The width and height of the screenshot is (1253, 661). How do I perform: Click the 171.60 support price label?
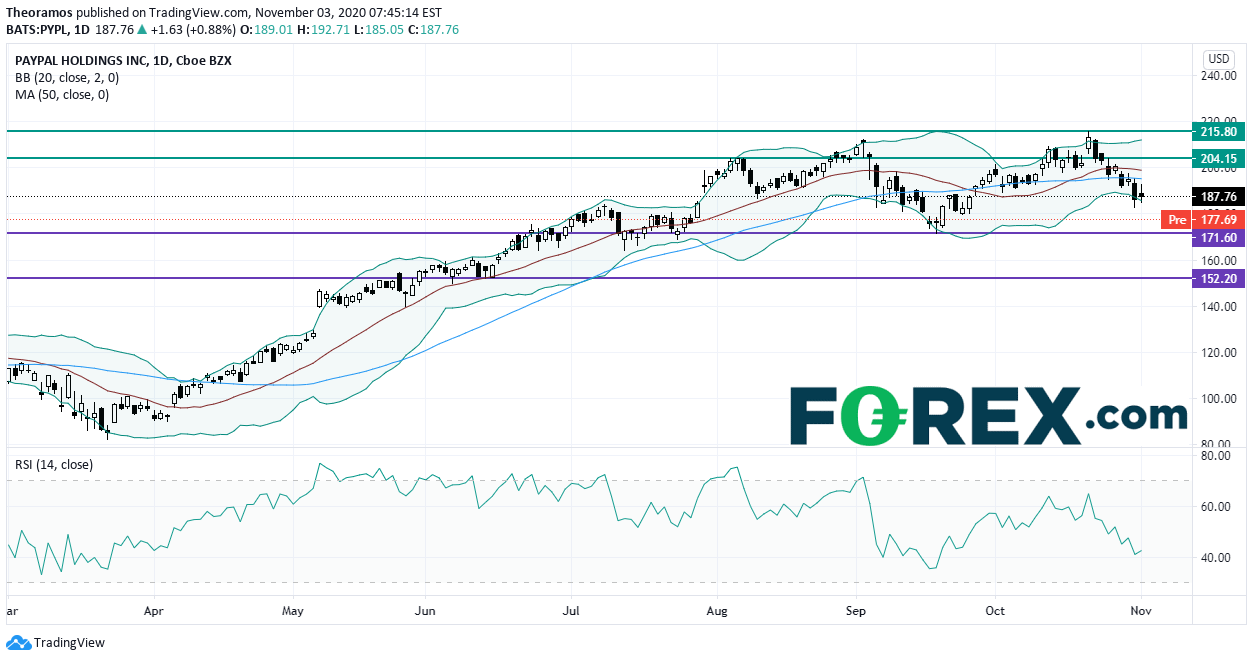[x=1217, y=240]
